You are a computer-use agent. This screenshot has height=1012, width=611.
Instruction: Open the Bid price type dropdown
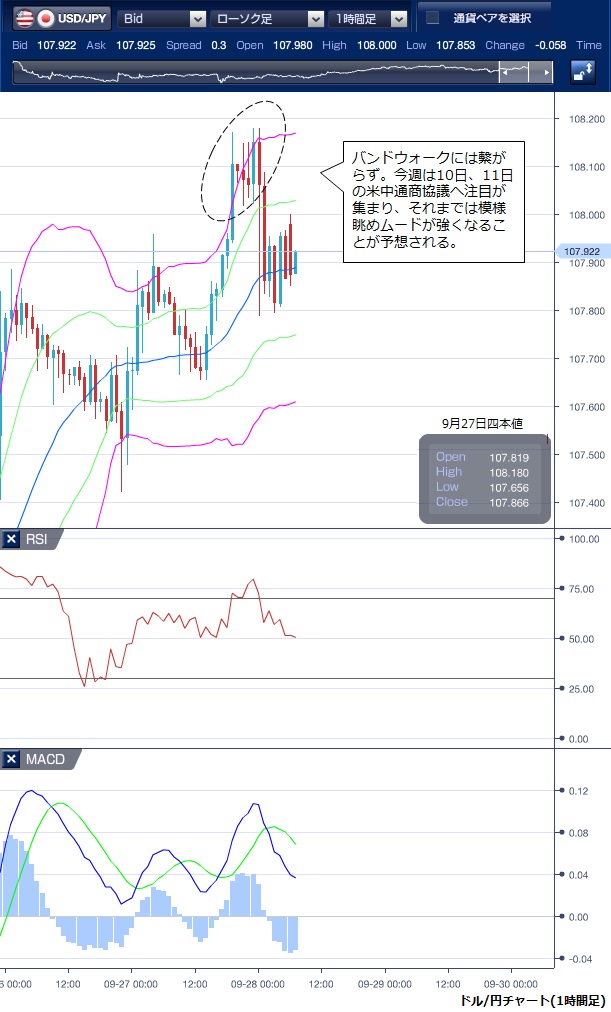[162, 18]
